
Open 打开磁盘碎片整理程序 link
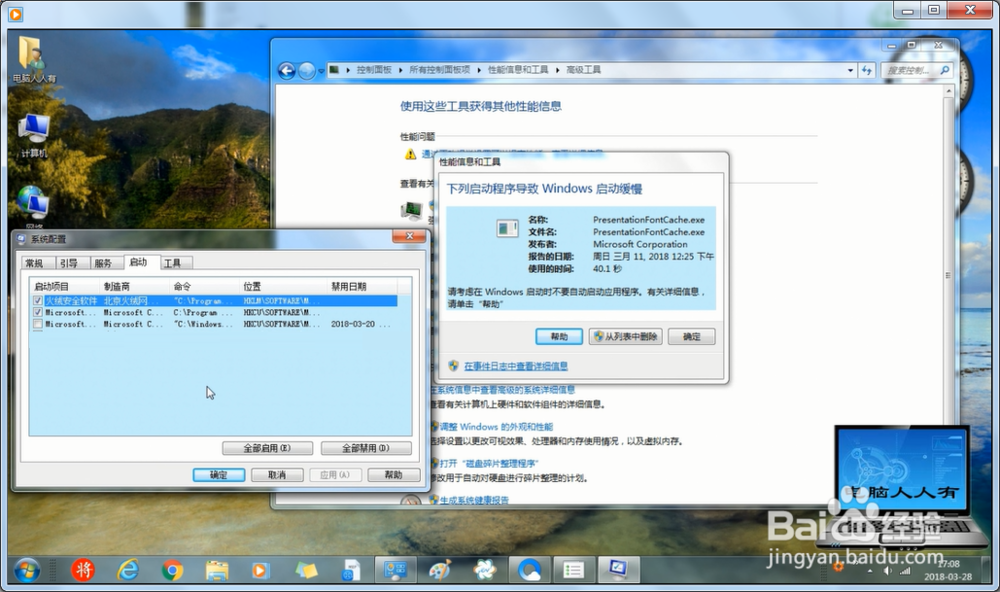pyautogui.click(x=489, y=464)
